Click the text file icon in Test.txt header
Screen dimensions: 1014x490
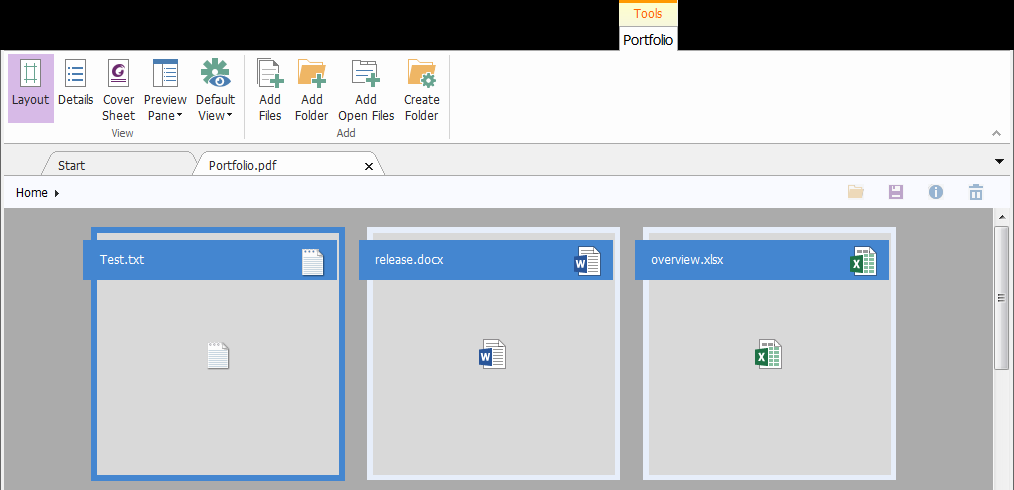[x=312, y=262]
